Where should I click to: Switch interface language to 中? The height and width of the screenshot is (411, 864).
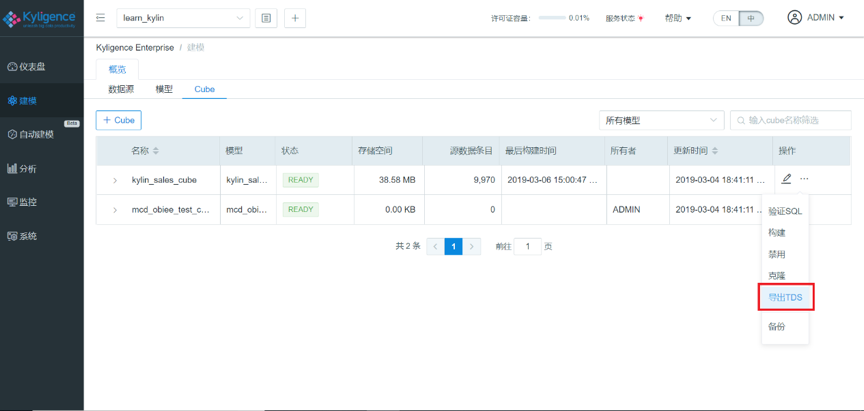pos(750,18)
